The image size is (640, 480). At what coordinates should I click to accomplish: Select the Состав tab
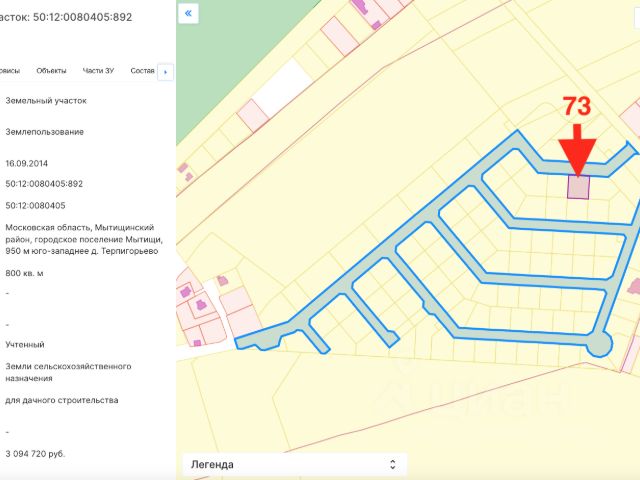click(142, 71)
